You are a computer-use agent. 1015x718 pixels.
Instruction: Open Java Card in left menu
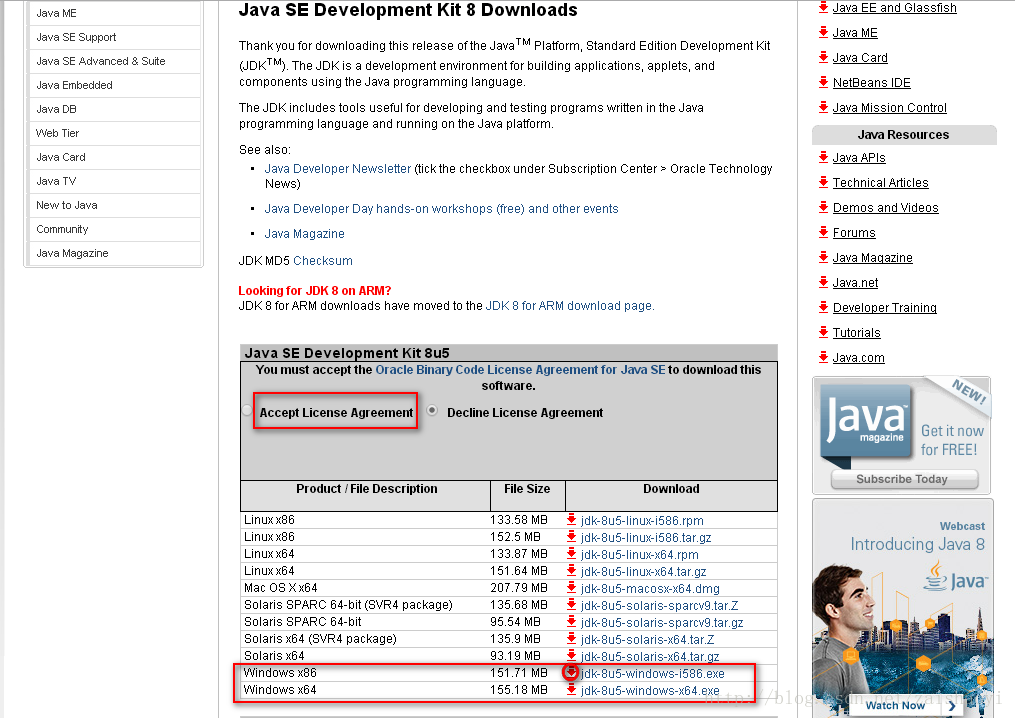coord(115,157)
